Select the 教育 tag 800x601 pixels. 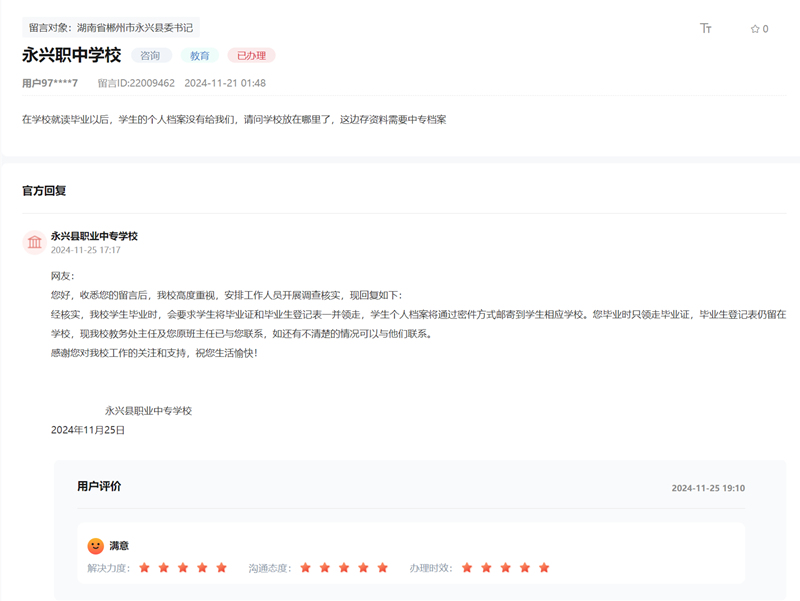(201, 56)
